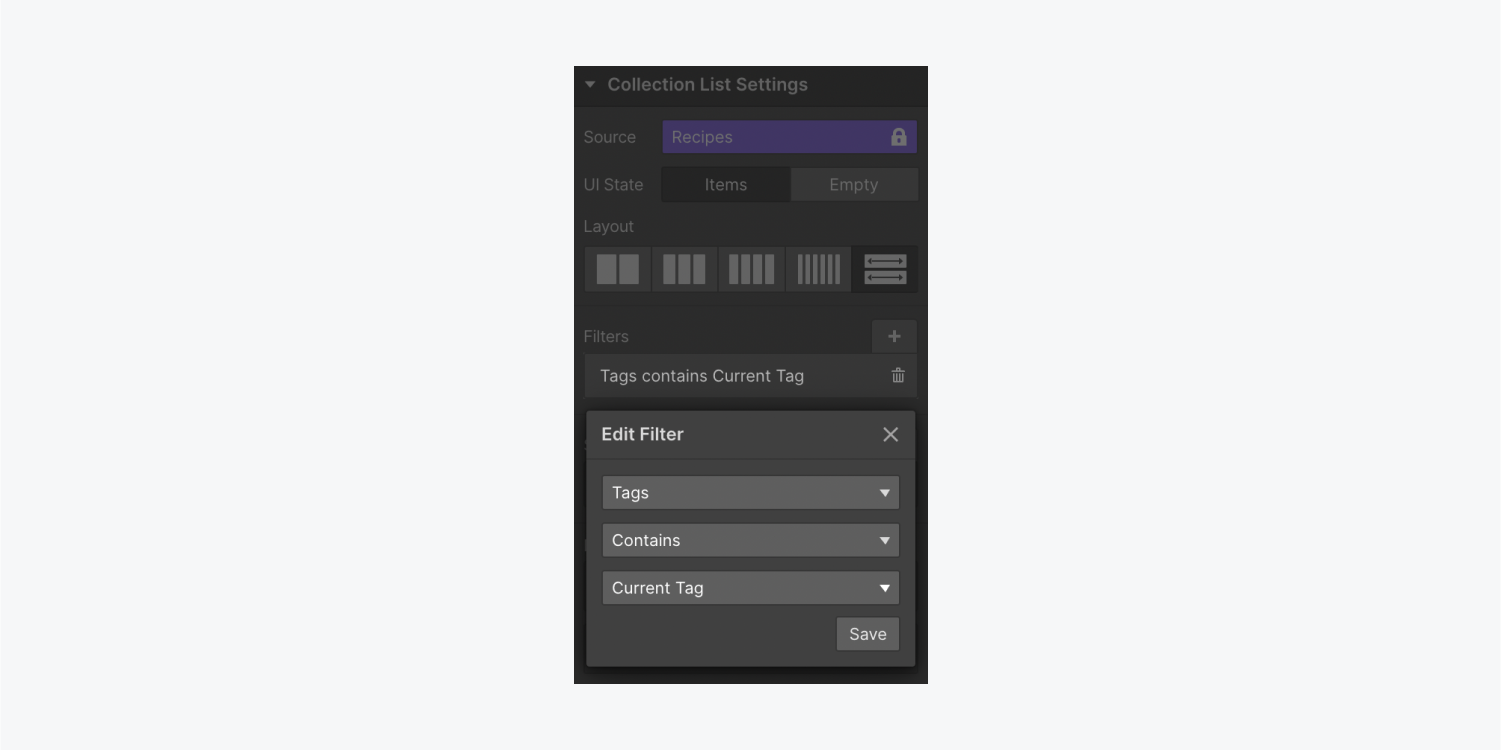Open the Contains condition dropdown
The width and height of the screenshot is (1501, 751).
coord(751,541)
